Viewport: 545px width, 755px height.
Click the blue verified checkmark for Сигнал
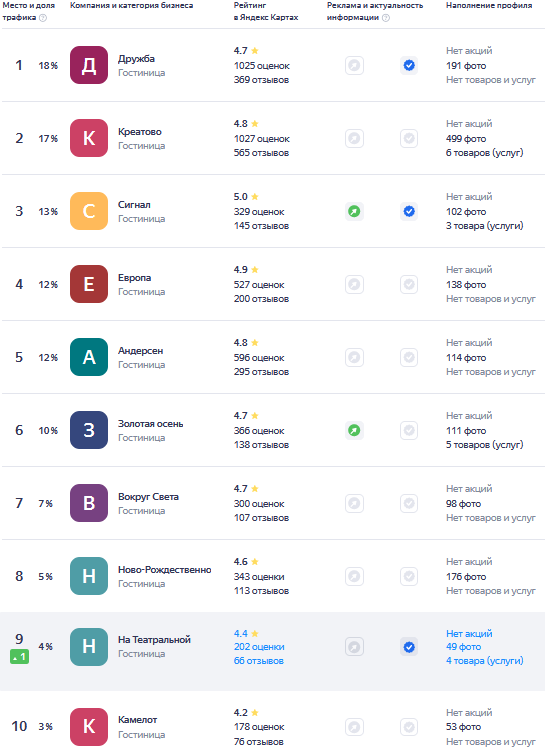coord(409,211)
